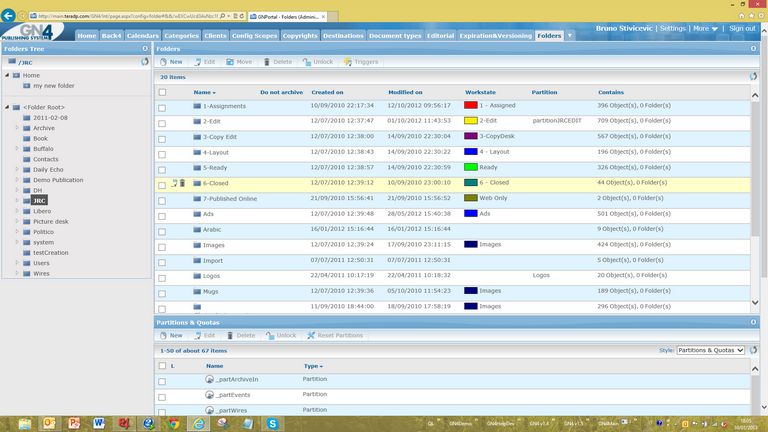Screen dimensions: 768x432
Task: Open the More dropdown in top header
Action: 705,28
